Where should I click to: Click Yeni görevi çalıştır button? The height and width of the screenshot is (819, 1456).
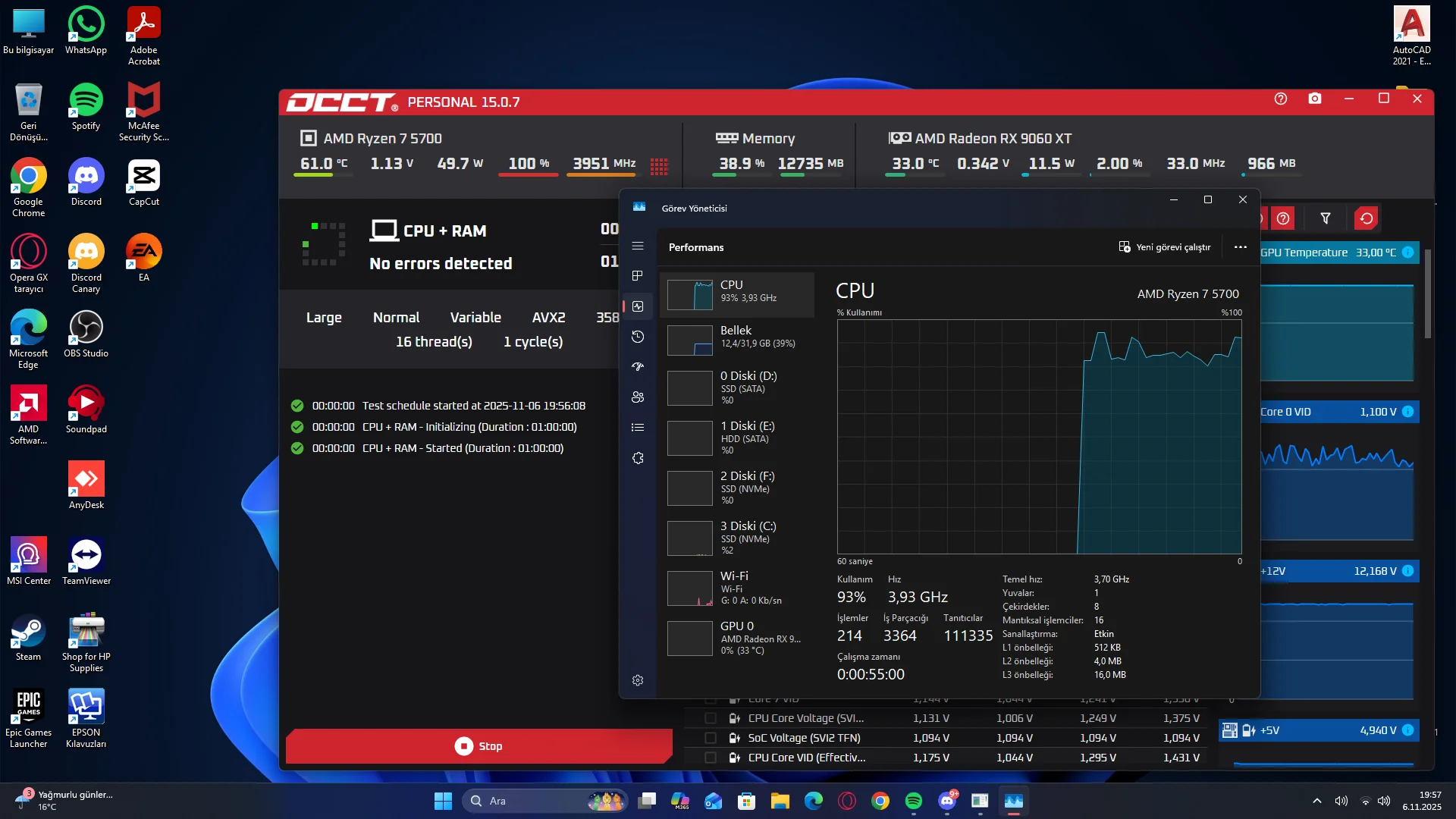coord(1165,247)
